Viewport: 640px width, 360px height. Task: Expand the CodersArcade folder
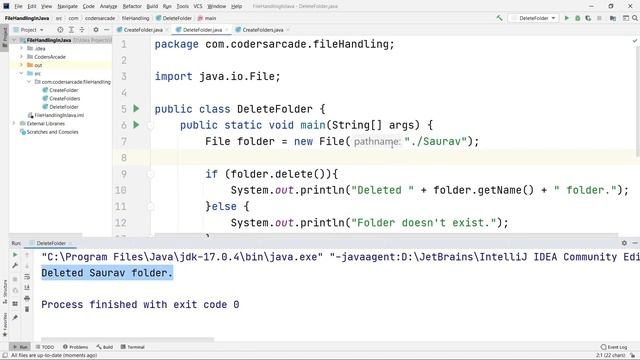(x=22, y=57)
